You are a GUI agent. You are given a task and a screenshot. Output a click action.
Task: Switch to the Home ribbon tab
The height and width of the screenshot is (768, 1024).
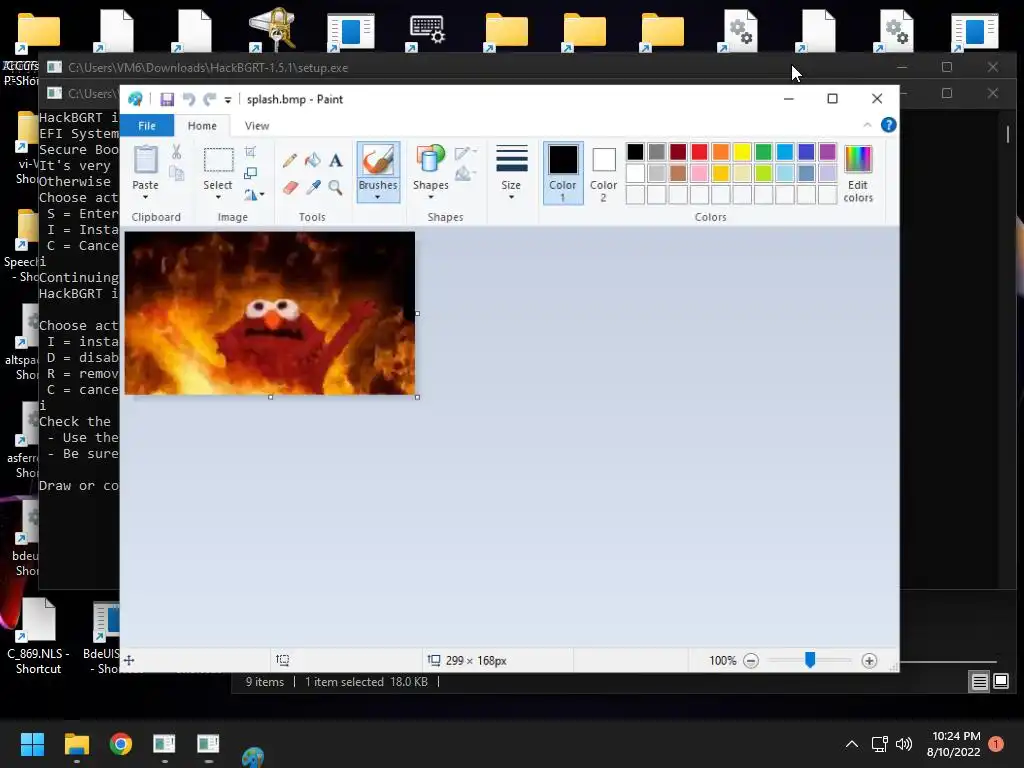point(202,125)
